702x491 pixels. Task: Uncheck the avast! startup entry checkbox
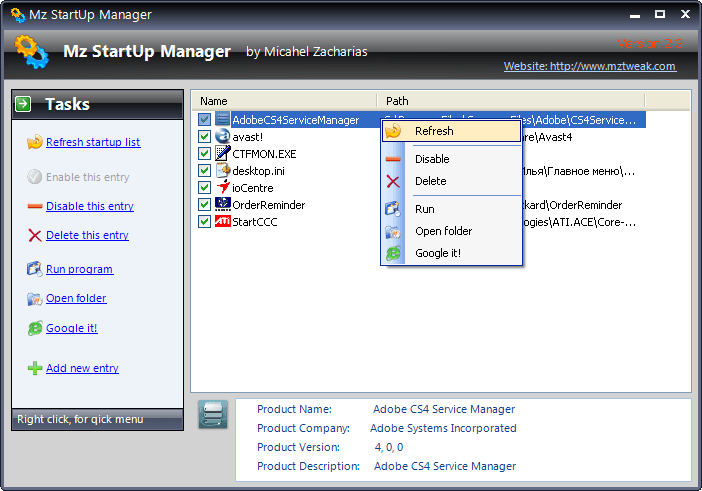click(x=204, y=136)
